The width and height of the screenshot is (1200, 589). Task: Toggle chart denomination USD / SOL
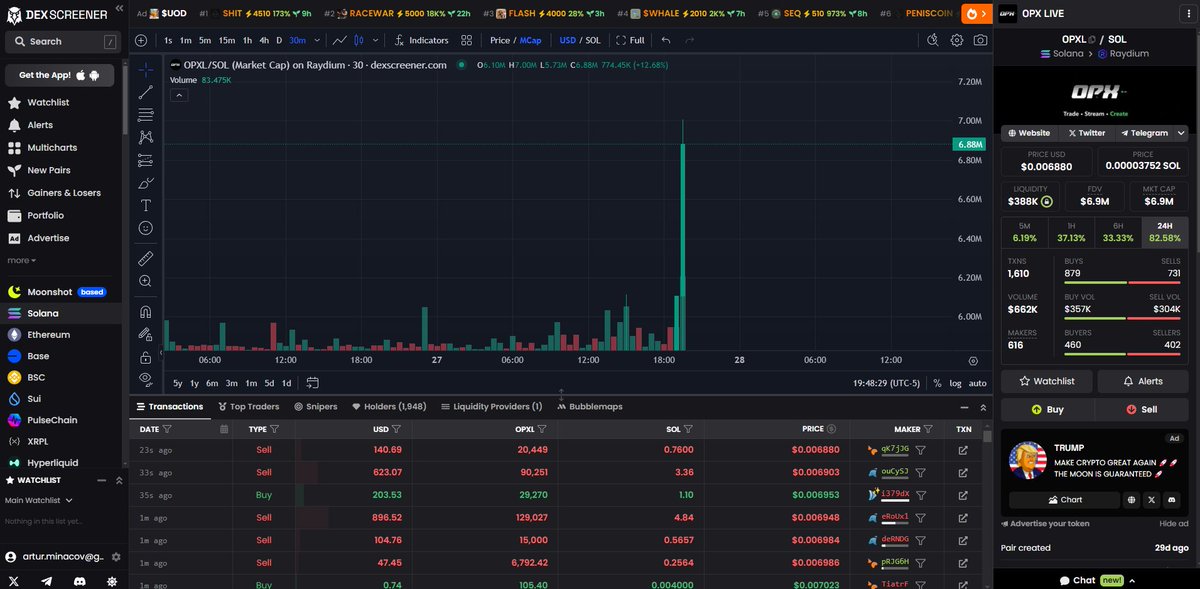(x=580, y=40)
